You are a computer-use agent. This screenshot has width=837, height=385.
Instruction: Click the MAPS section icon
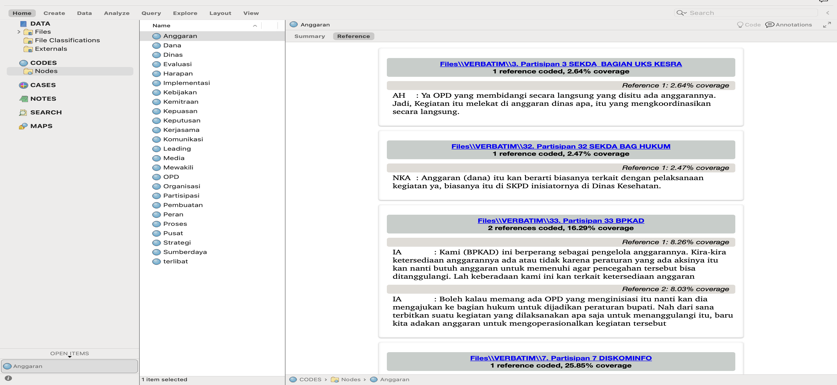coord(23,127)
